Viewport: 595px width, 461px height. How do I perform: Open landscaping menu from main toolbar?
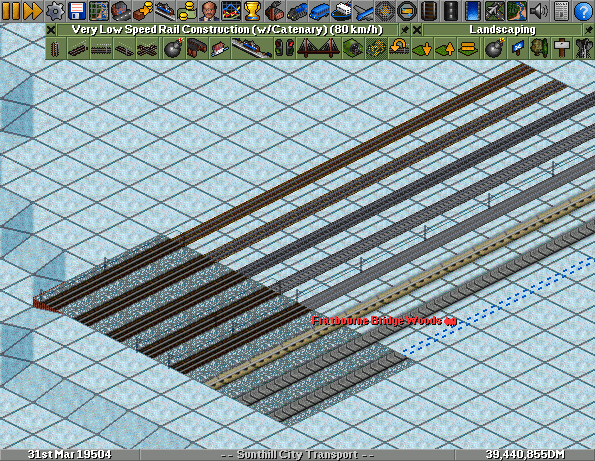click(517, 11)
